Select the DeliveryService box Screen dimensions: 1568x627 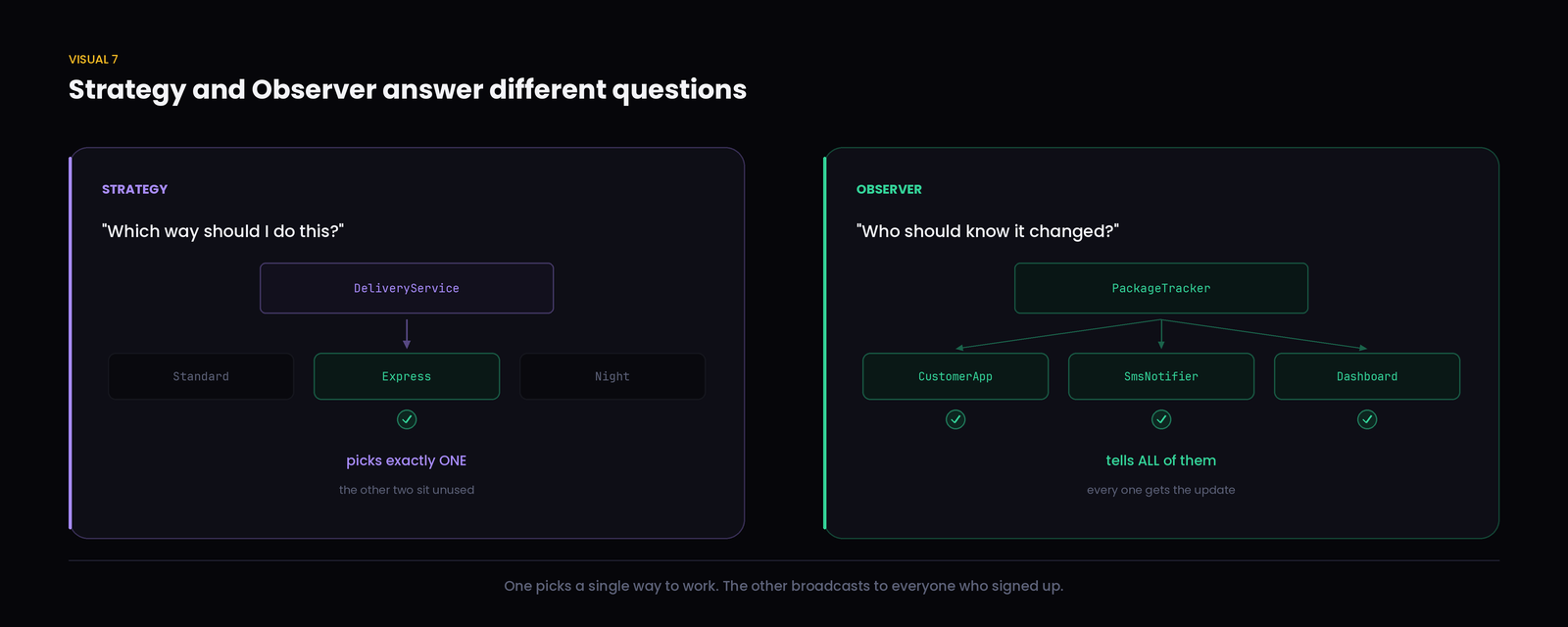coord(407,288)
